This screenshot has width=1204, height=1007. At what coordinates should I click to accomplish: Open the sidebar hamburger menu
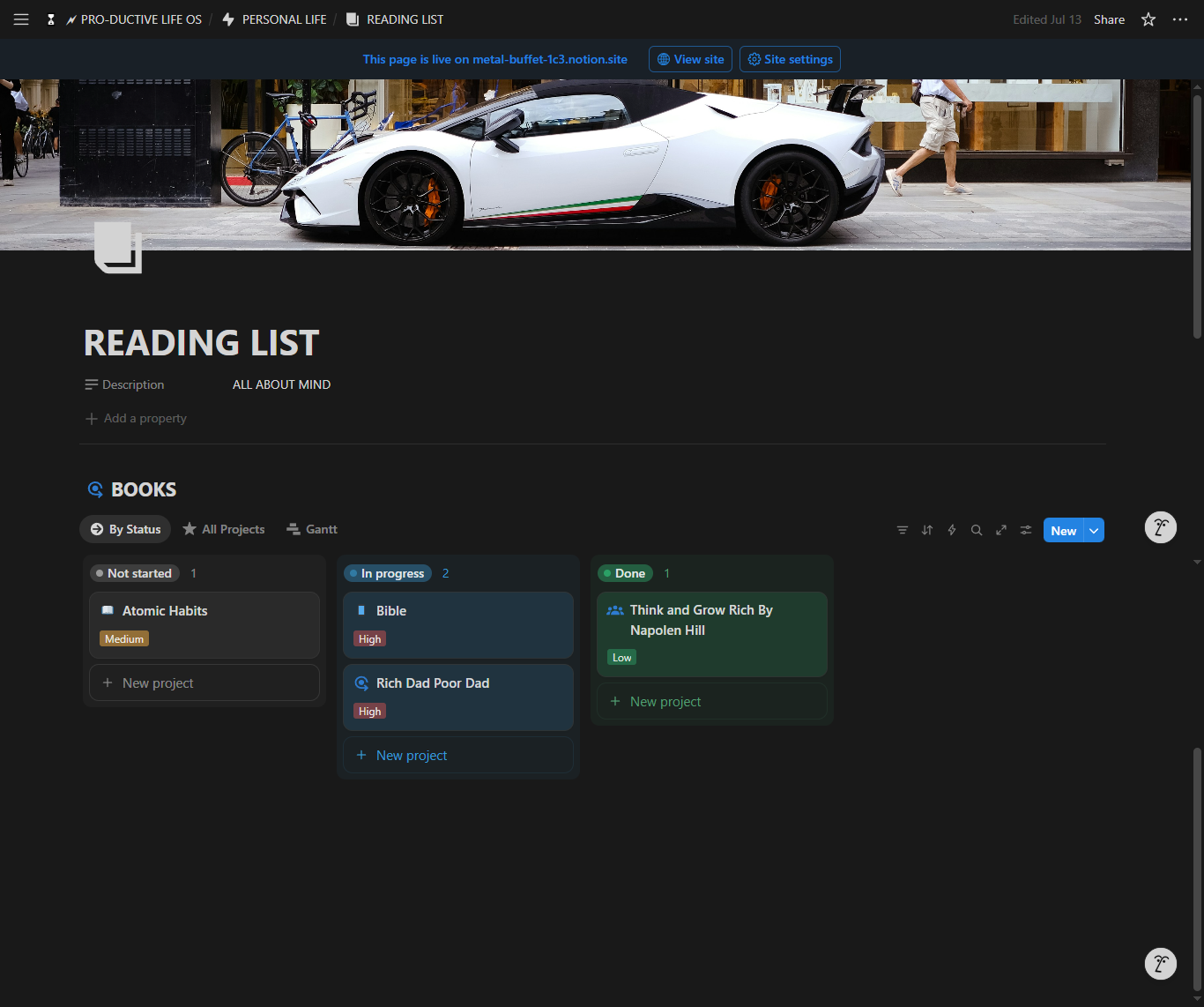click(21, 19)
